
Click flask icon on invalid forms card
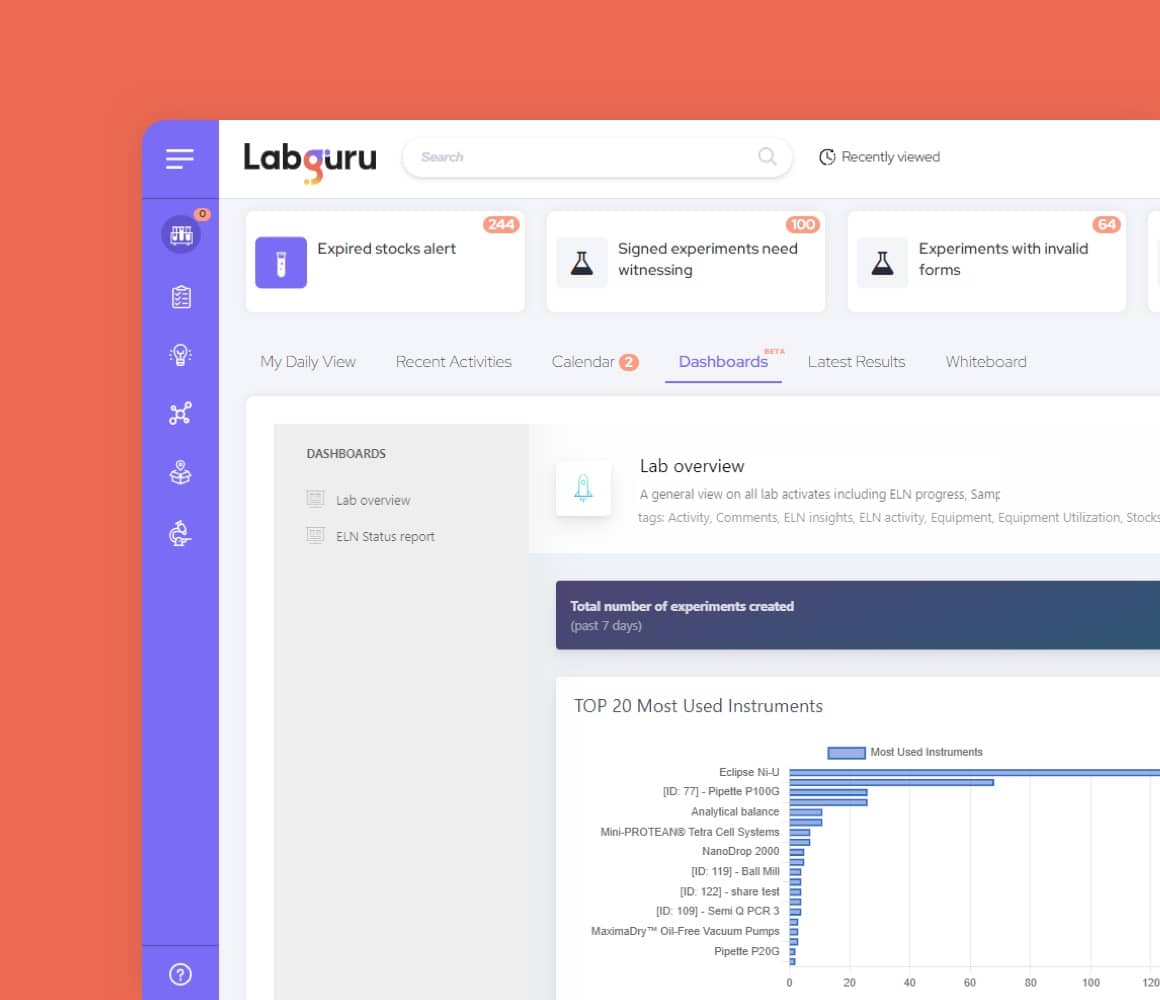pyautogui.click(x=883, y=263)
